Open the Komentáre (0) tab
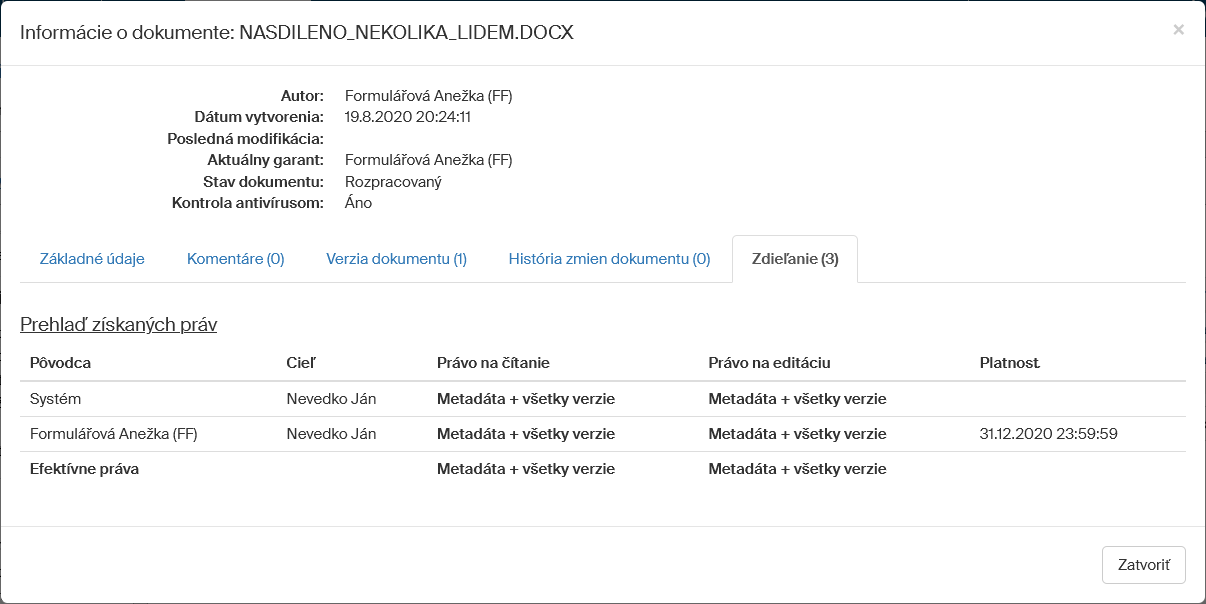The image size is (1206, 604). point(236,259)
